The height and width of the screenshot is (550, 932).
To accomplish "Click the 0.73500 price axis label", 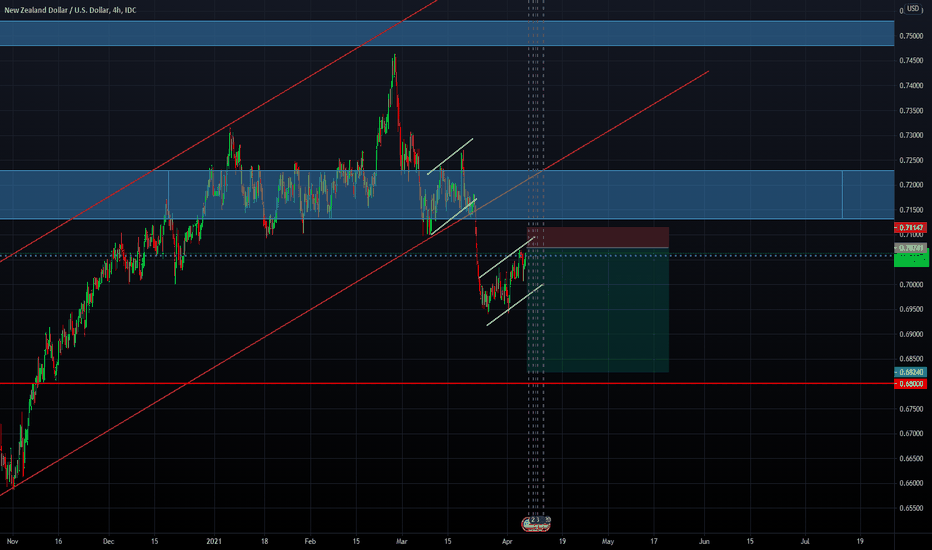I will coord(911,111).
